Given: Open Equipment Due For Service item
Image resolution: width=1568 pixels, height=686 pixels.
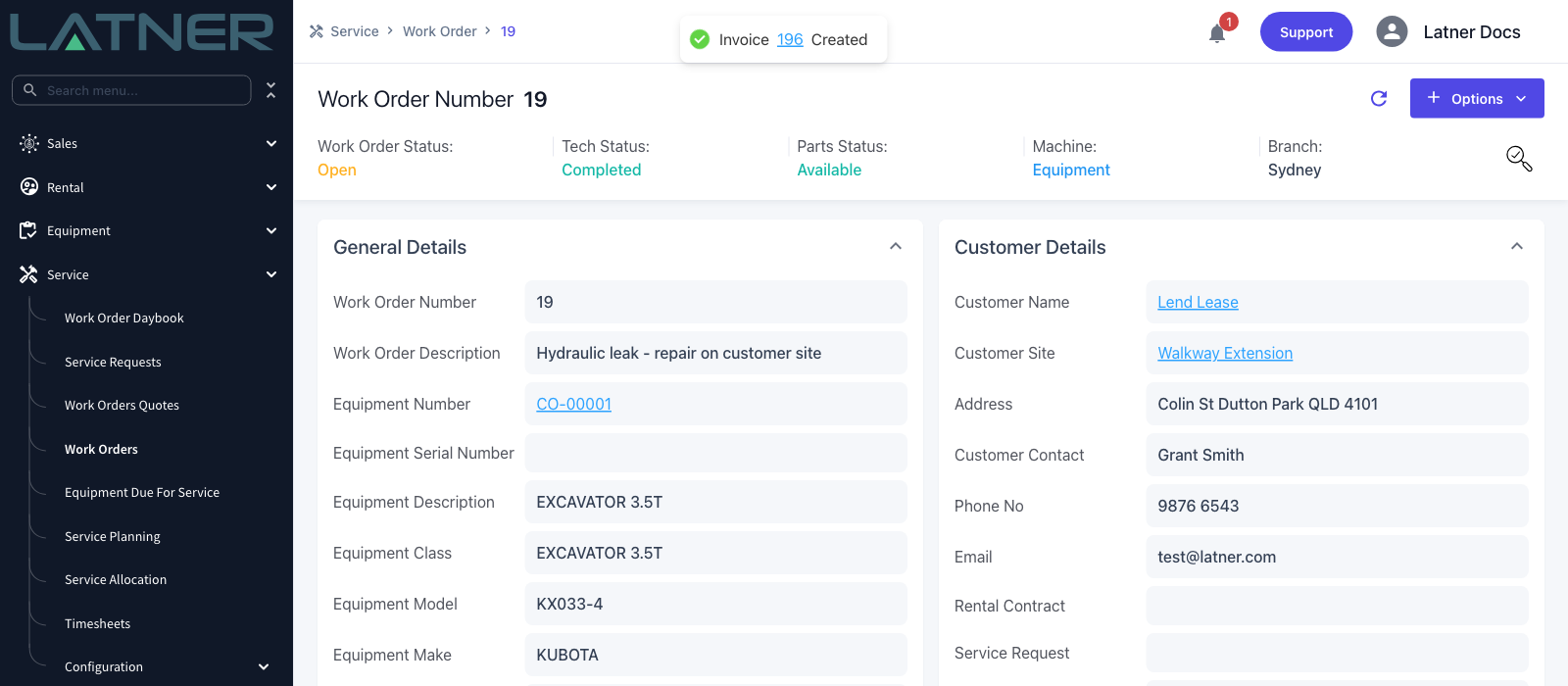Looking at the screenshot, I should (142, 492).
